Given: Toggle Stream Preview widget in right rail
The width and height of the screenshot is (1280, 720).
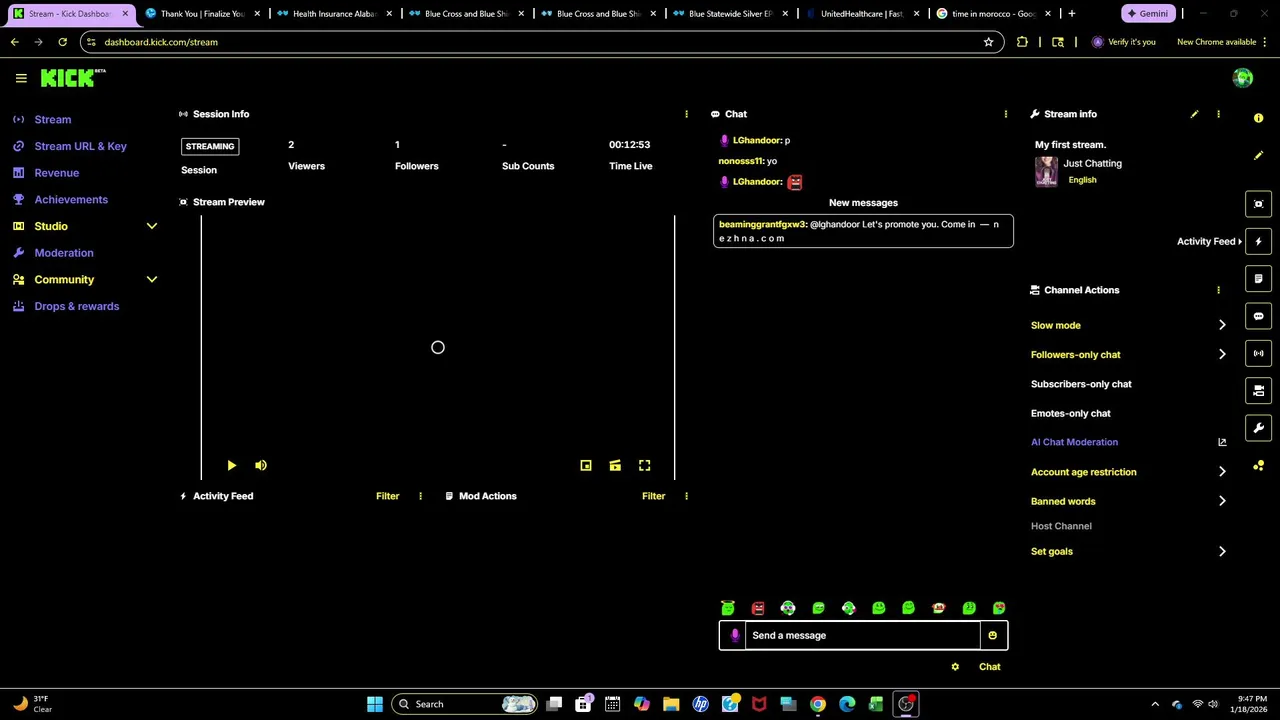Looking at the screenshot, I should (1259, 204).
